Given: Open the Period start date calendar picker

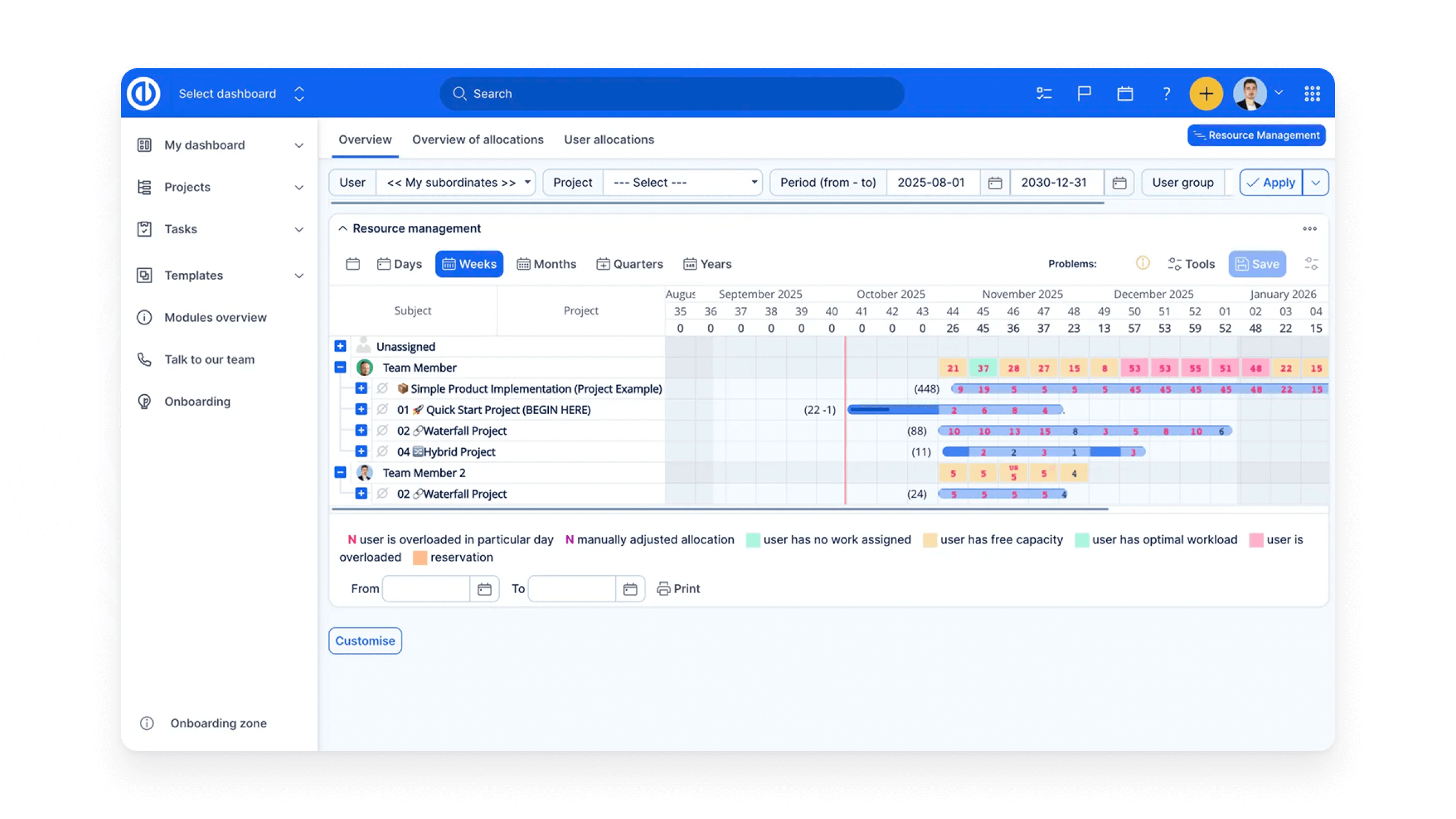Looking at the screenshot, I should [x=995, y=183].
